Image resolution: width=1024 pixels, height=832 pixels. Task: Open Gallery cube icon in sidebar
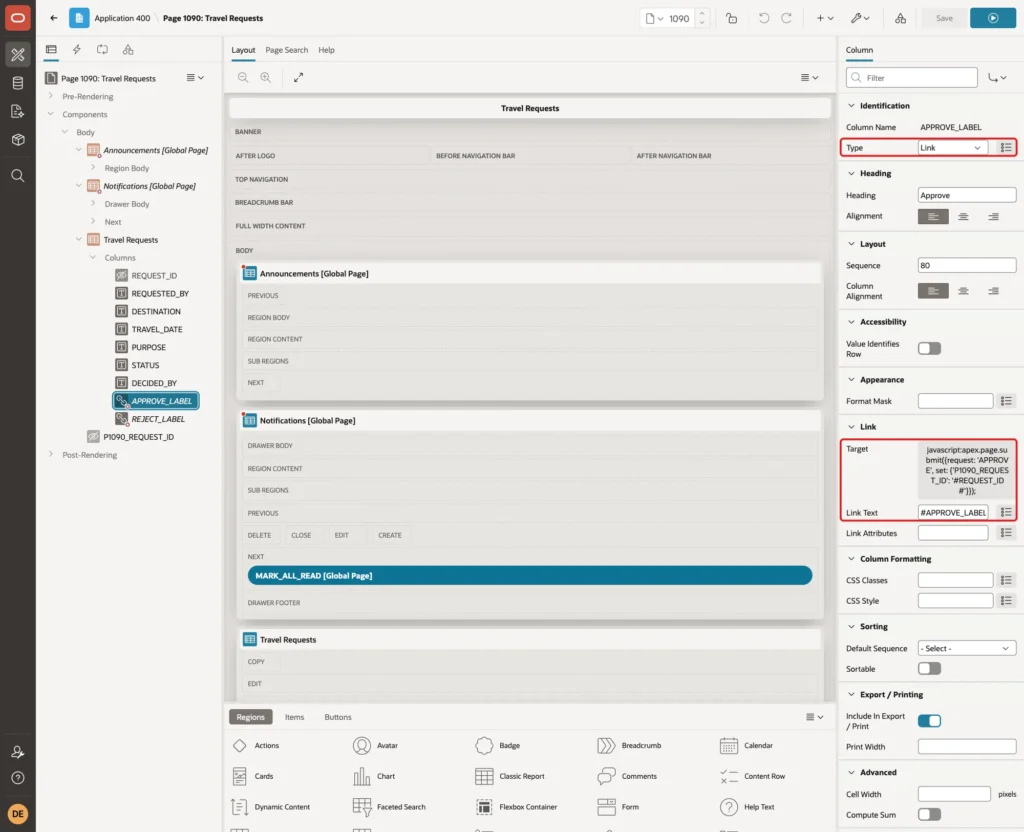(x=18, y=139)
